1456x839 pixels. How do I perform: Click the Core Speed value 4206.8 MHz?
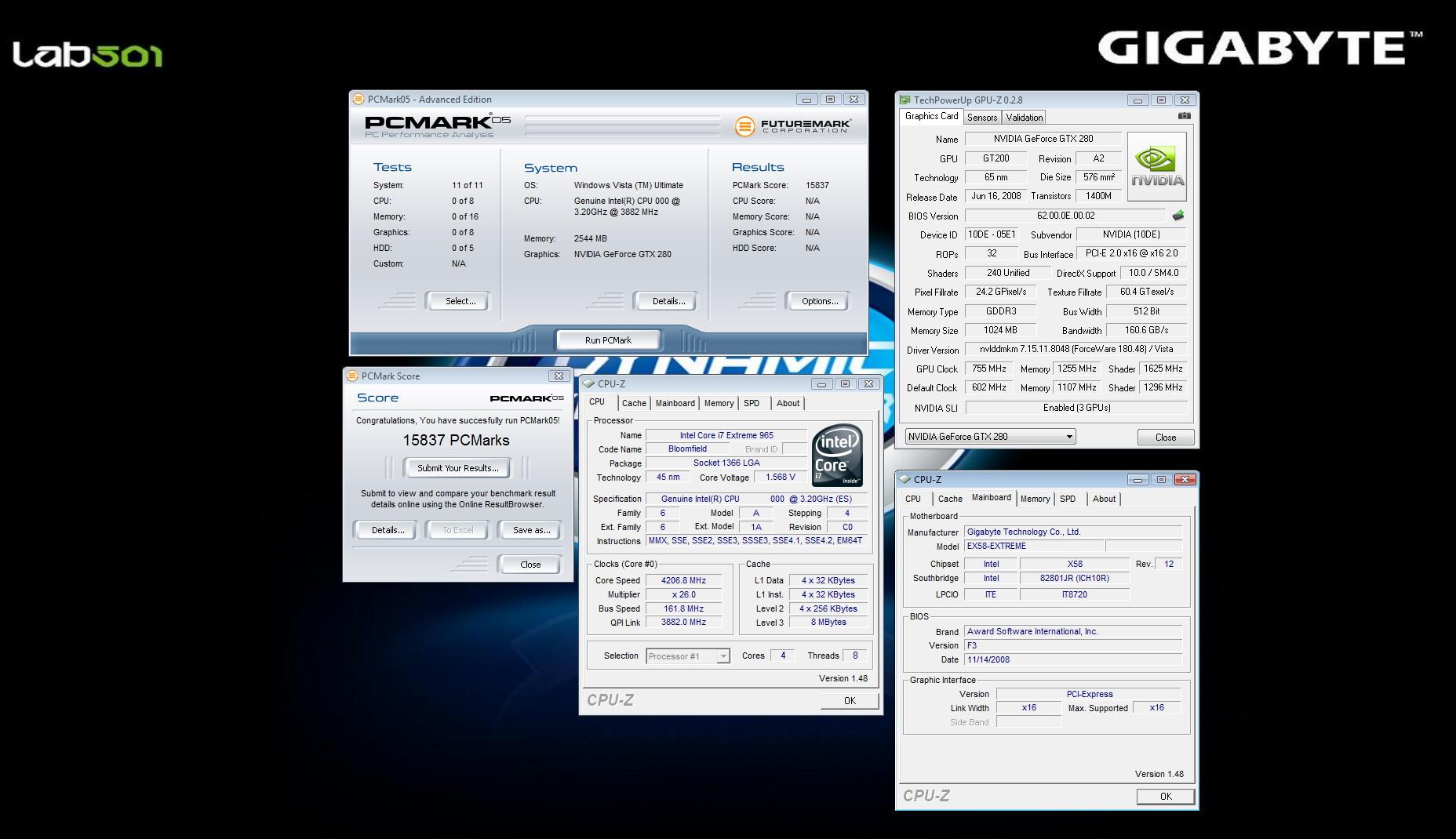683,581
